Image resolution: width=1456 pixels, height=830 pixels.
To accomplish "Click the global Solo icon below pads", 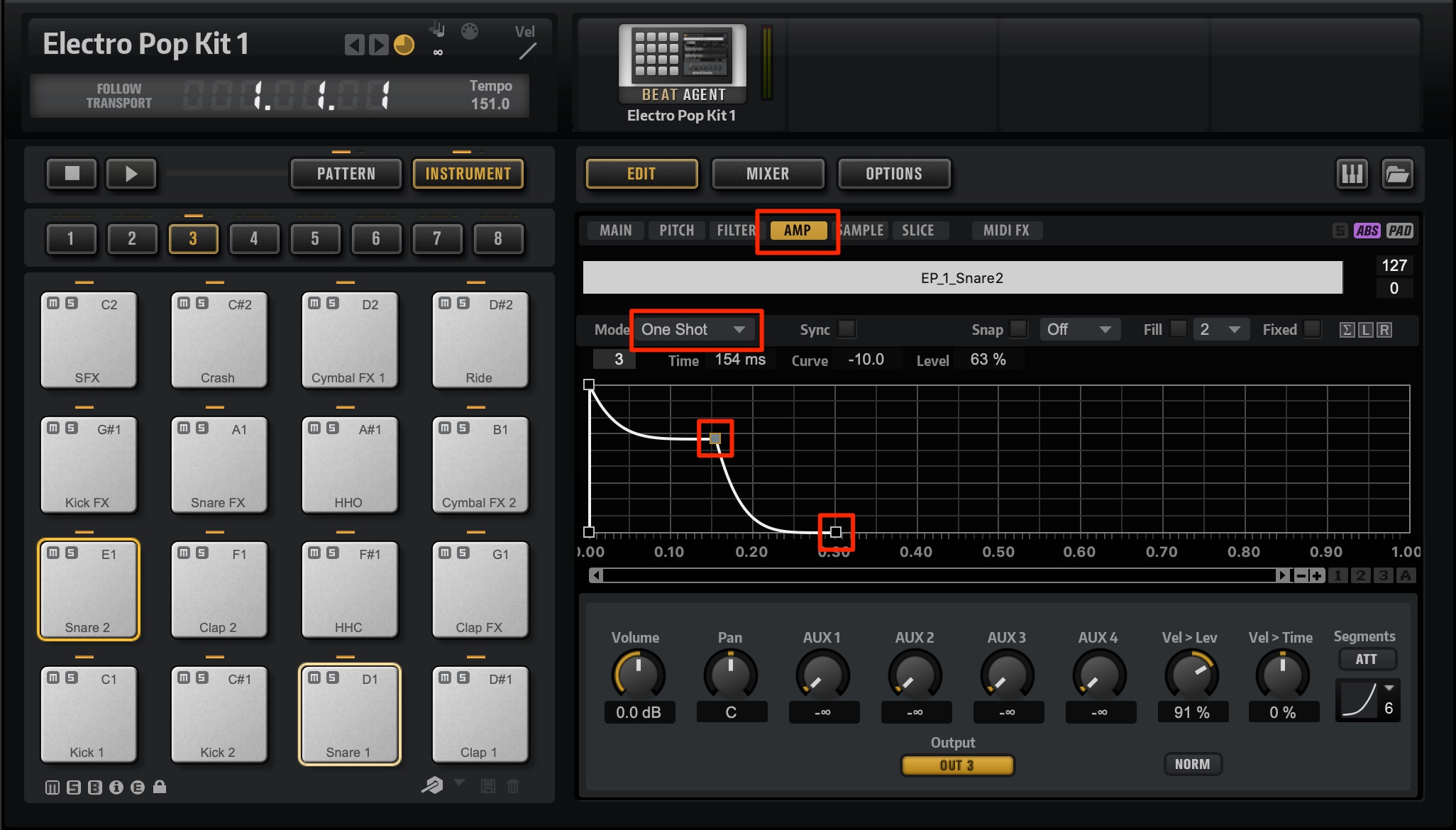I will pos(74,787).
